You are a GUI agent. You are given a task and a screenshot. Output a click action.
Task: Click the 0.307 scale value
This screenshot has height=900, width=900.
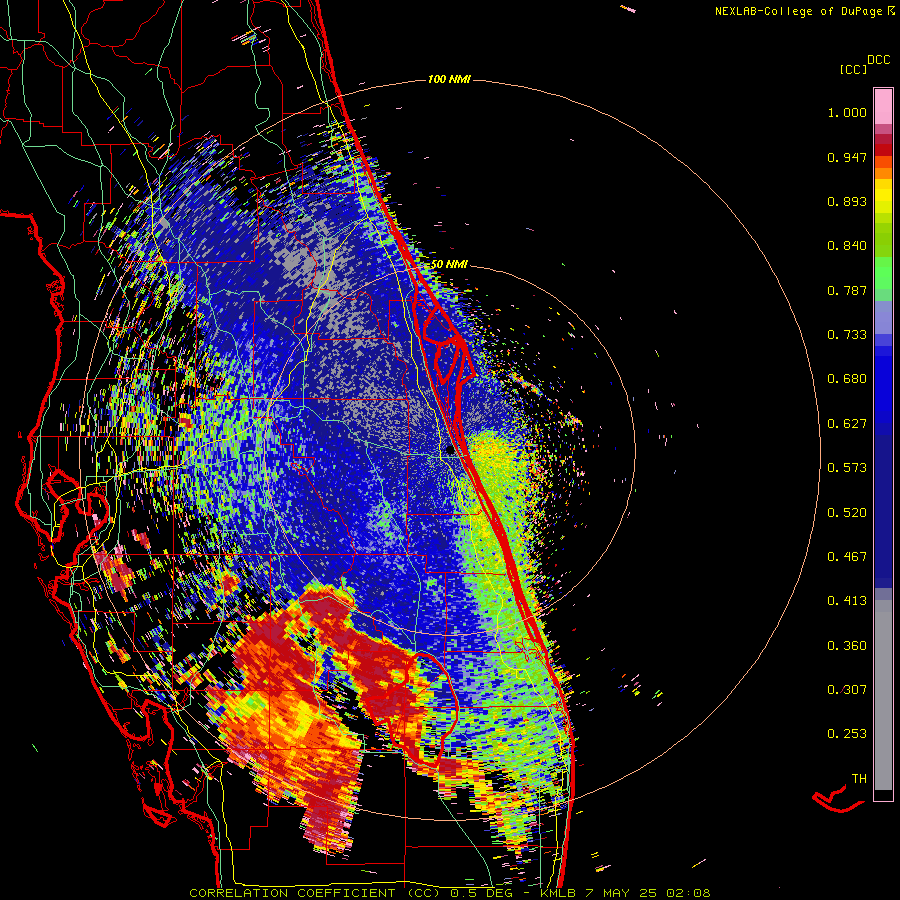pos(847,690)
